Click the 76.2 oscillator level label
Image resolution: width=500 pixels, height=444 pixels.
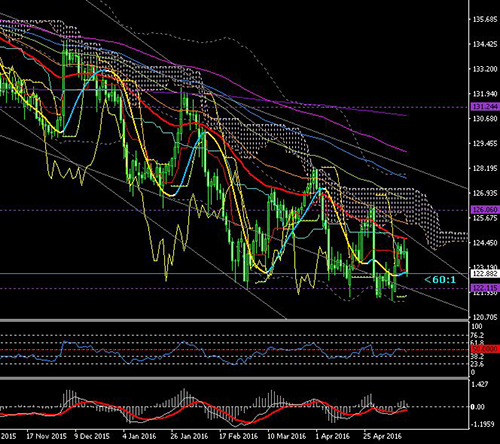tap(478, 335)
